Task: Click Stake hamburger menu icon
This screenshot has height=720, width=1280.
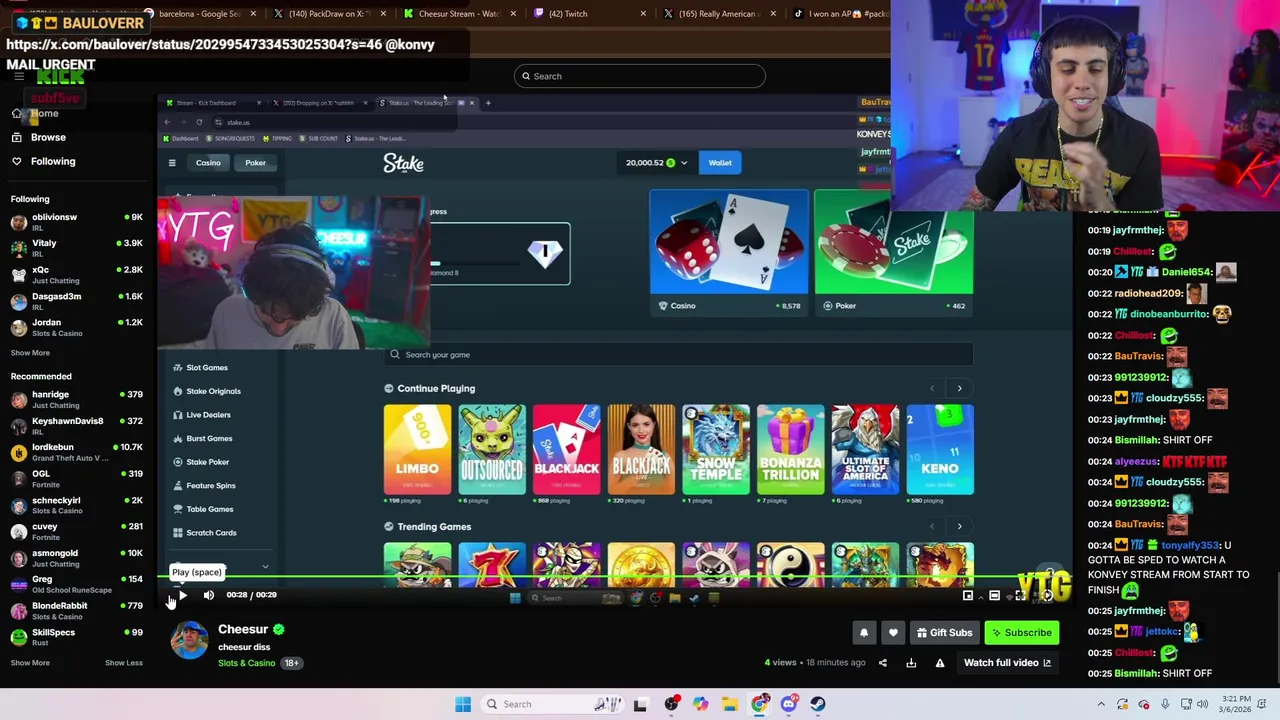Action: (172, 163)
